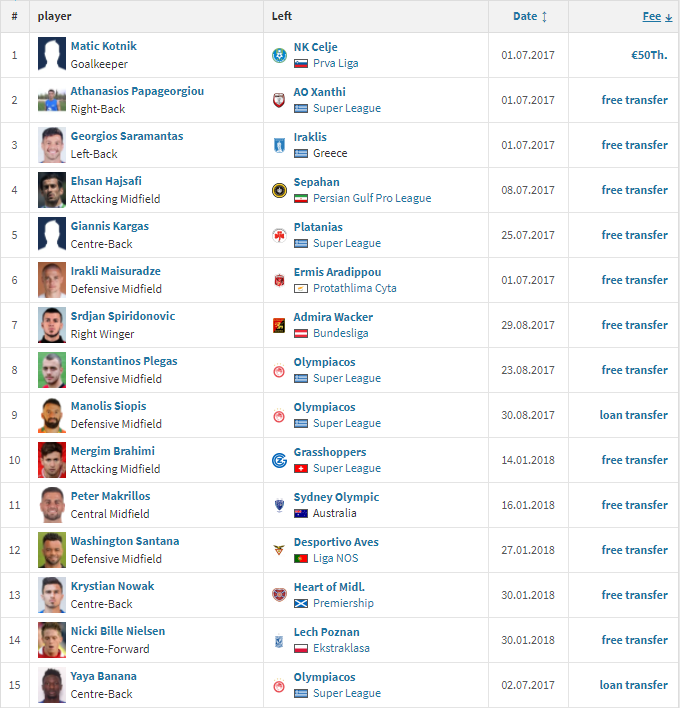Viewport: 680px width, 708px height.
Task: Click the Heart of Midl. club crest
Action: click(279, 595)
